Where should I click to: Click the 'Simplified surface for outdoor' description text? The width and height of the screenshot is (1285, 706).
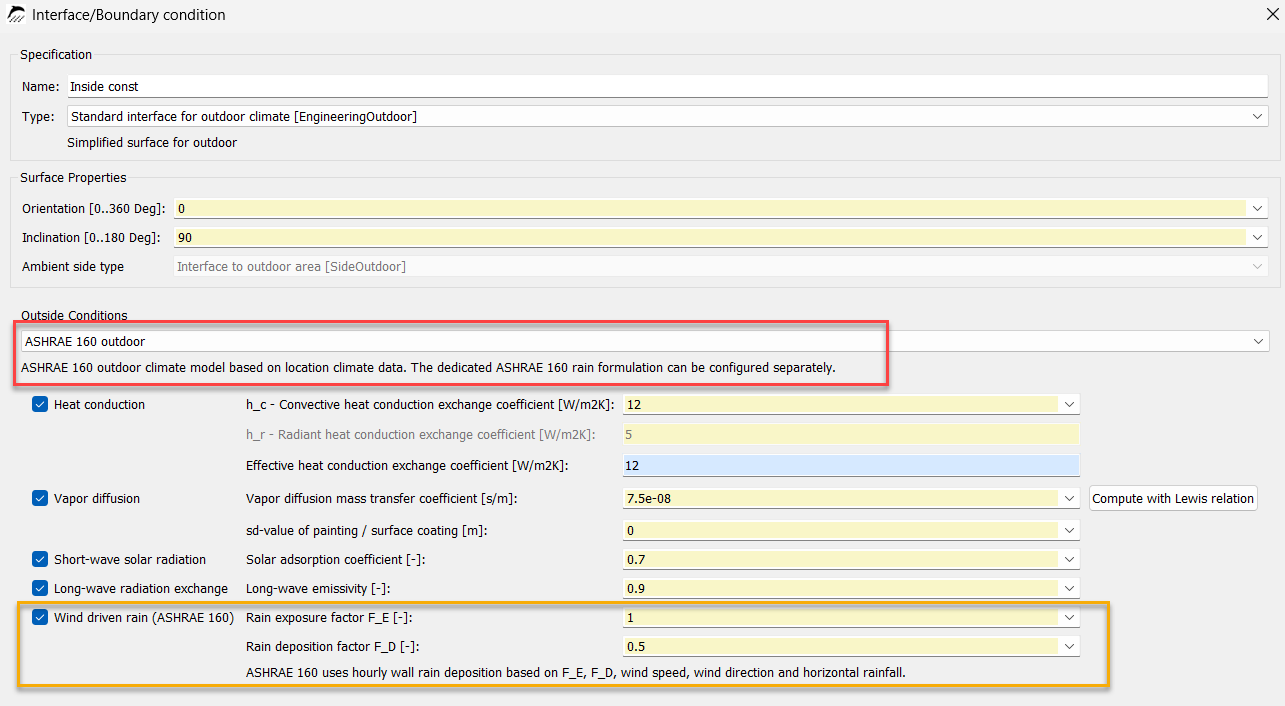(152, 143)
